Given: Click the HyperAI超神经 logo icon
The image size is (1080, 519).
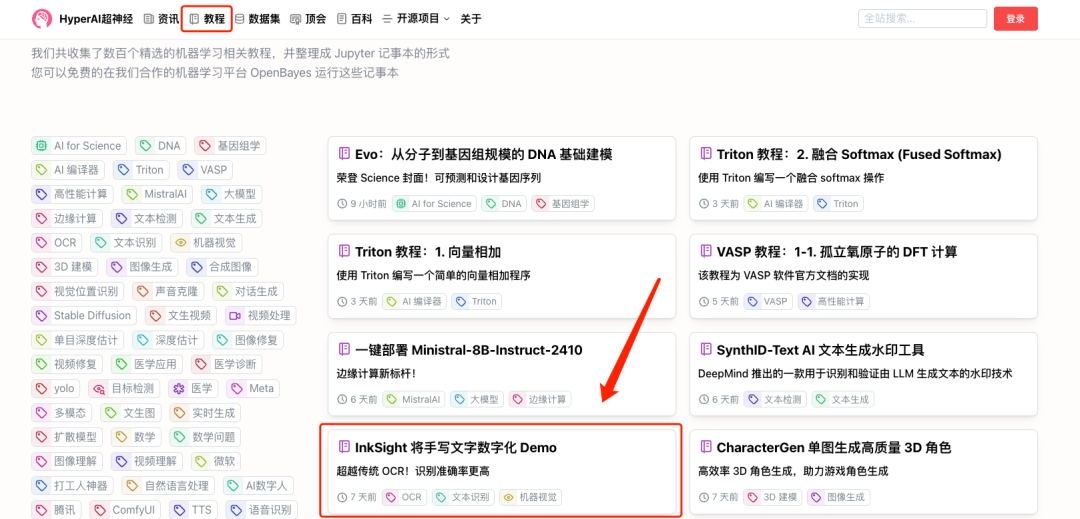Looking at the screenshot, I should (42, 18).
